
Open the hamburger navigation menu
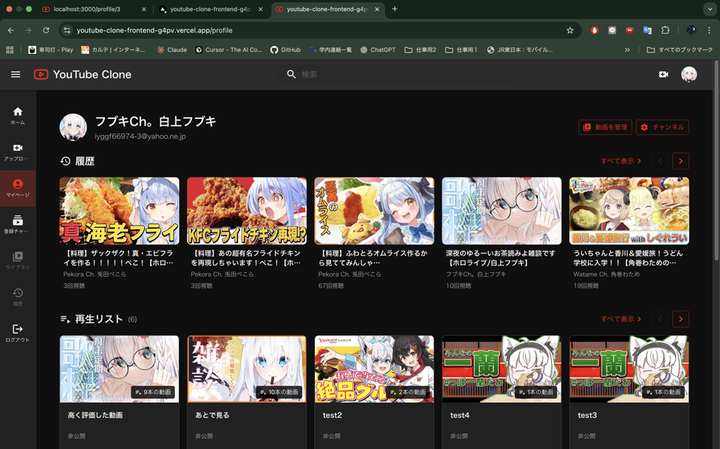point(16,74)
